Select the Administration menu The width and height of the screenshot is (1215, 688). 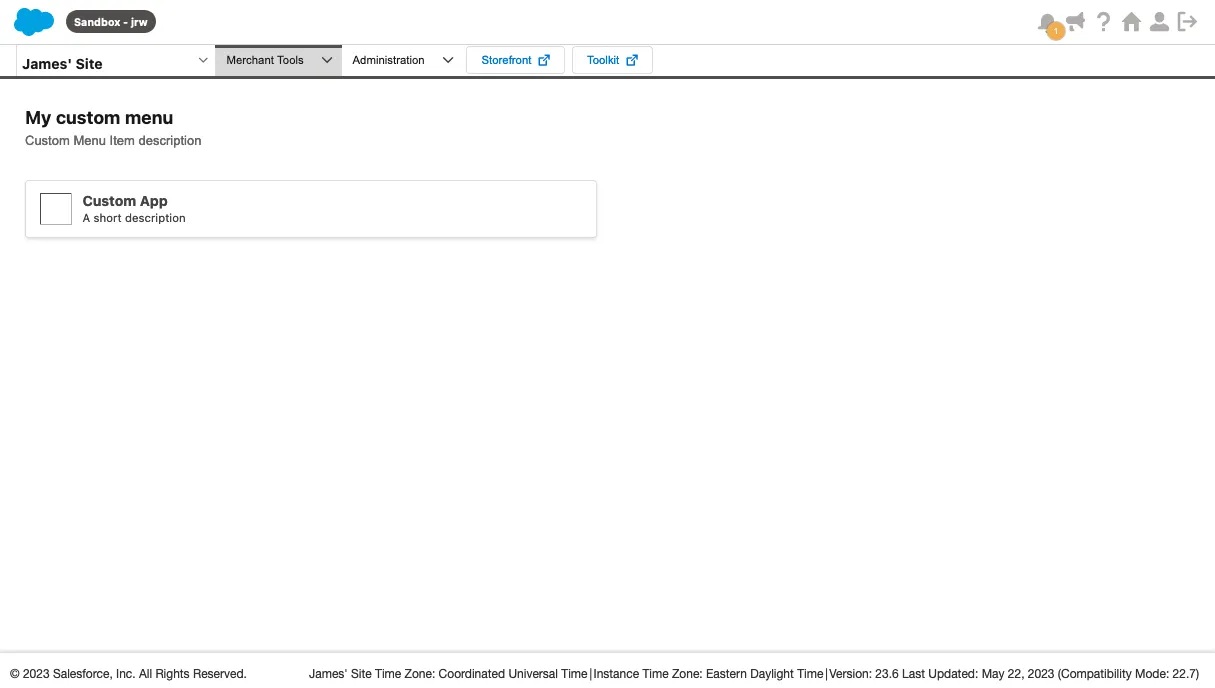tap(388, 60)
